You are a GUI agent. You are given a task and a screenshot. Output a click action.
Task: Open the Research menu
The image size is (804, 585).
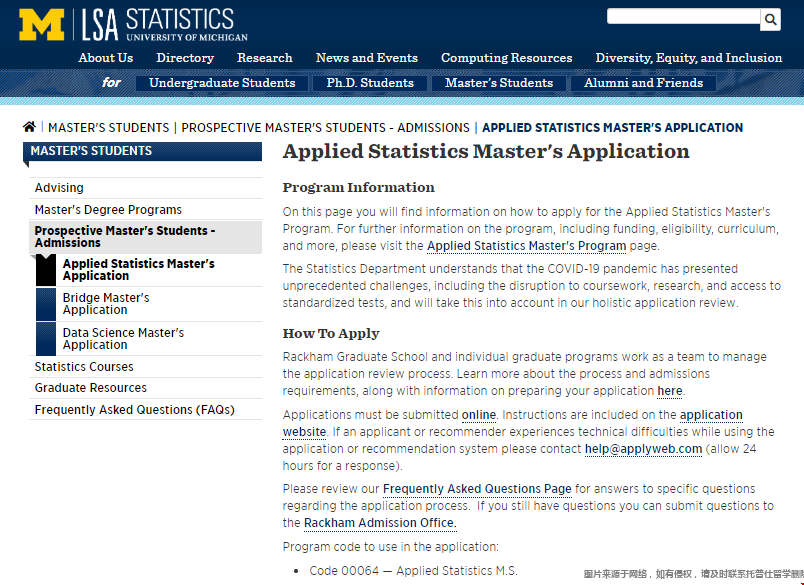coord(265,58)
